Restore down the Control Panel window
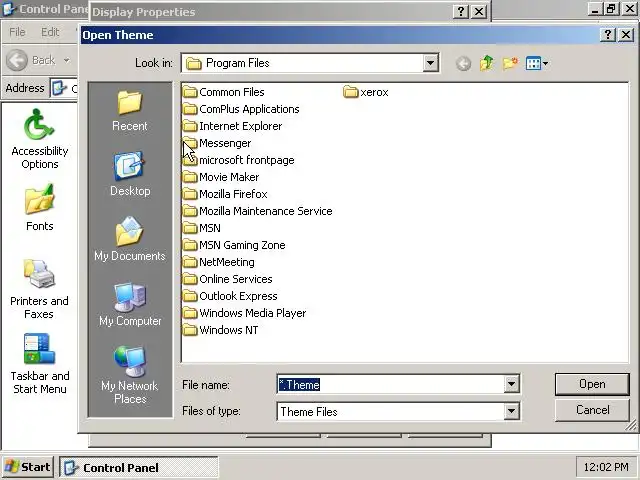Image resolution: width=640 pixels, height=480 pixels. [611, 9]
